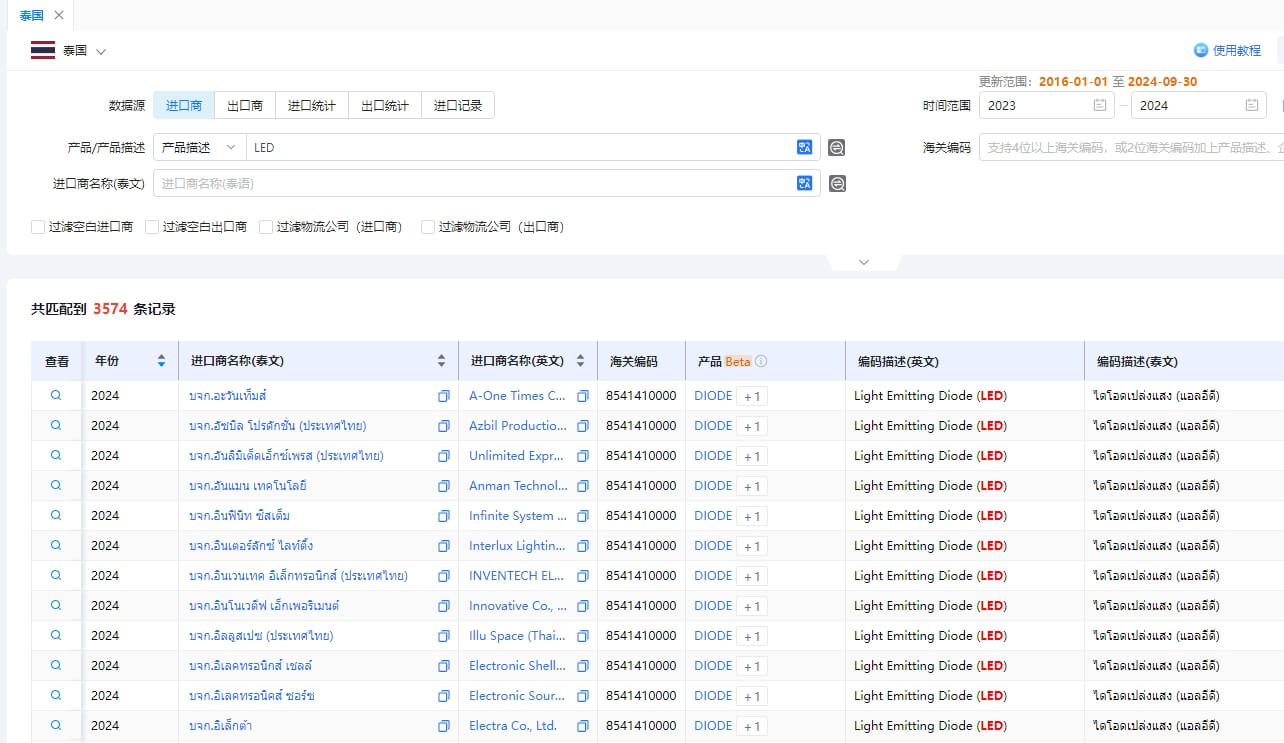The height and width of the screenshot is (743, 1284).
Task: Click round icon beside importer name field
Action: tap(837, 184)
